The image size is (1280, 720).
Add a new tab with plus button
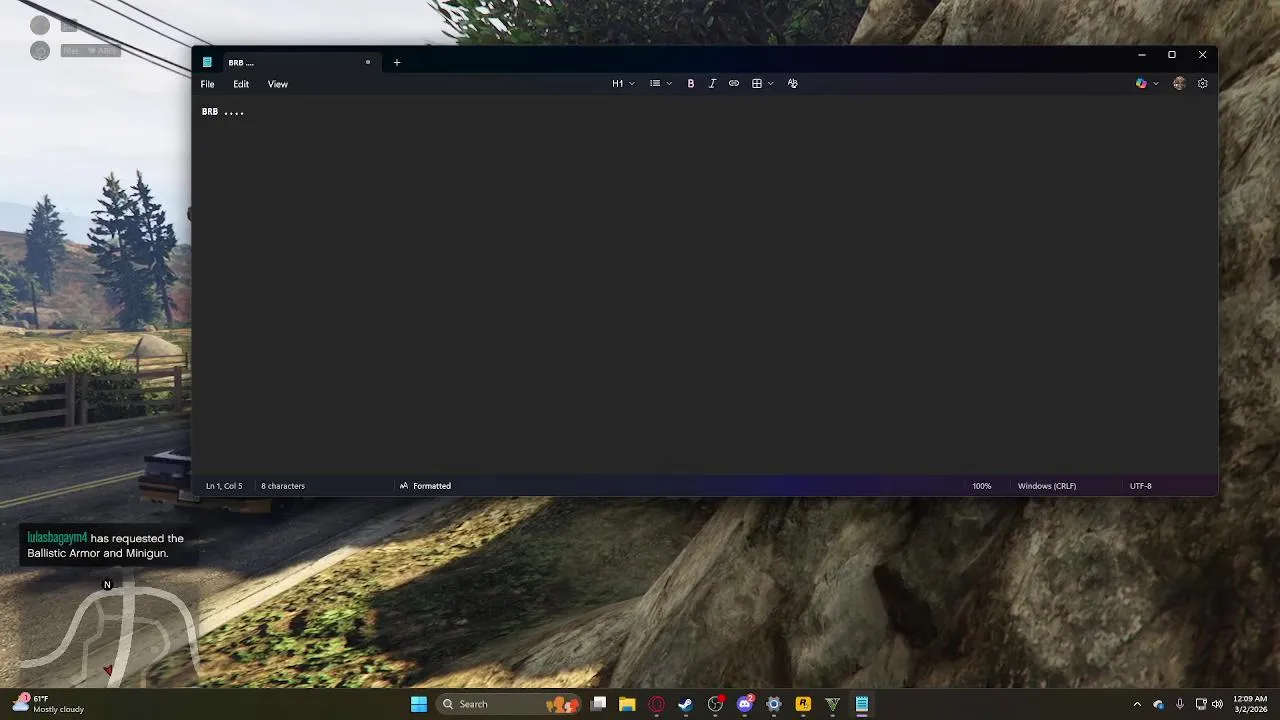pyautogui.click(x=397, y=63)
